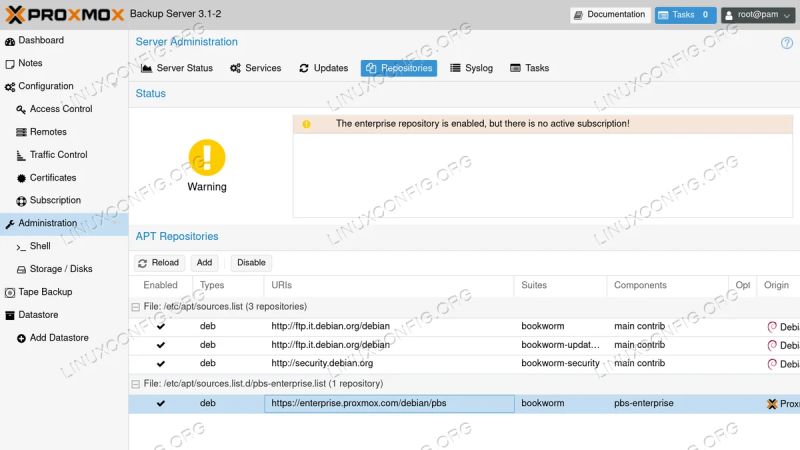800x450 pixels.
Task: Click the Tasks button in the header
Action: point(685,15)
